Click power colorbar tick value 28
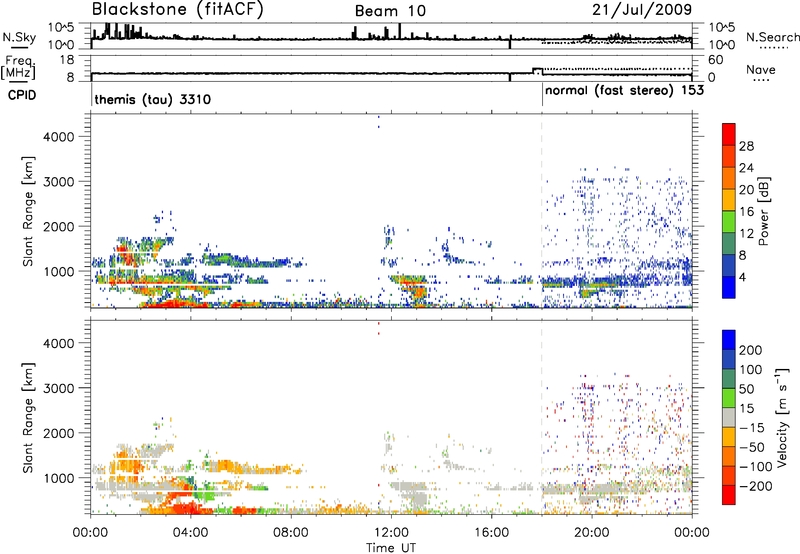800x554 pixels. tap(746, 146)
